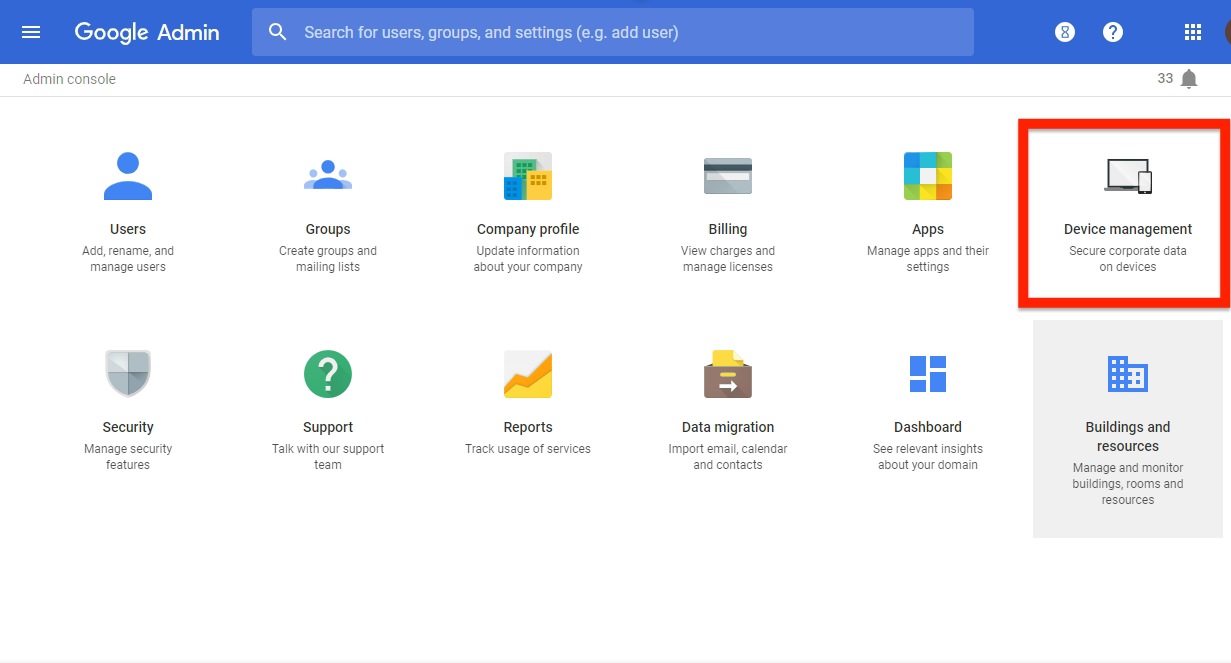
Task: Open the Reports chart icon
Action: click(528, 374)
